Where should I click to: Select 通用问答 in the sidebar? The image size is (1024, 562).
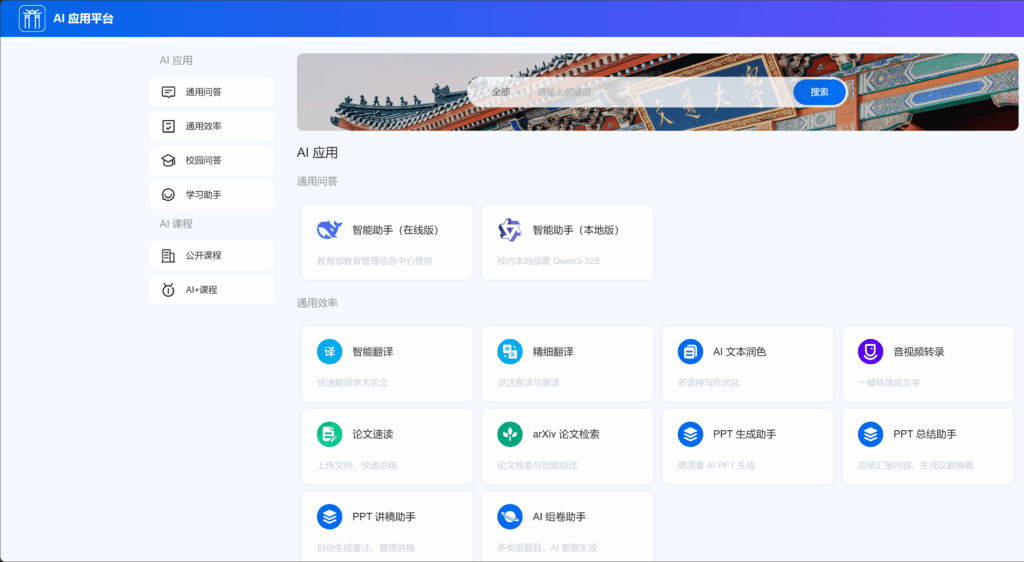[212, 92]
